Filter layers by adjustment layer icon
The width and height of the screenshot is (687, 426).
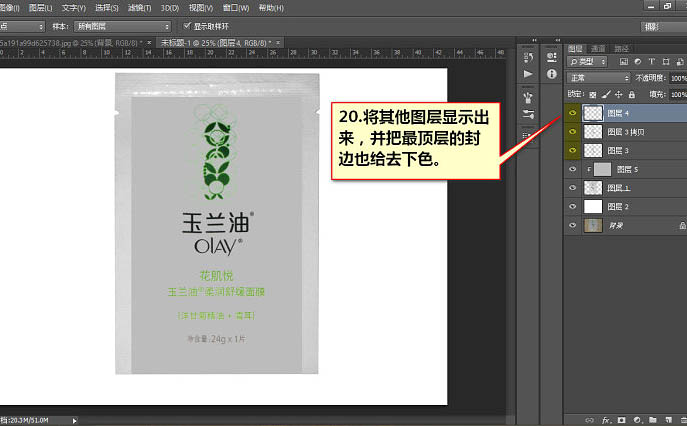[x=638, y=62]
